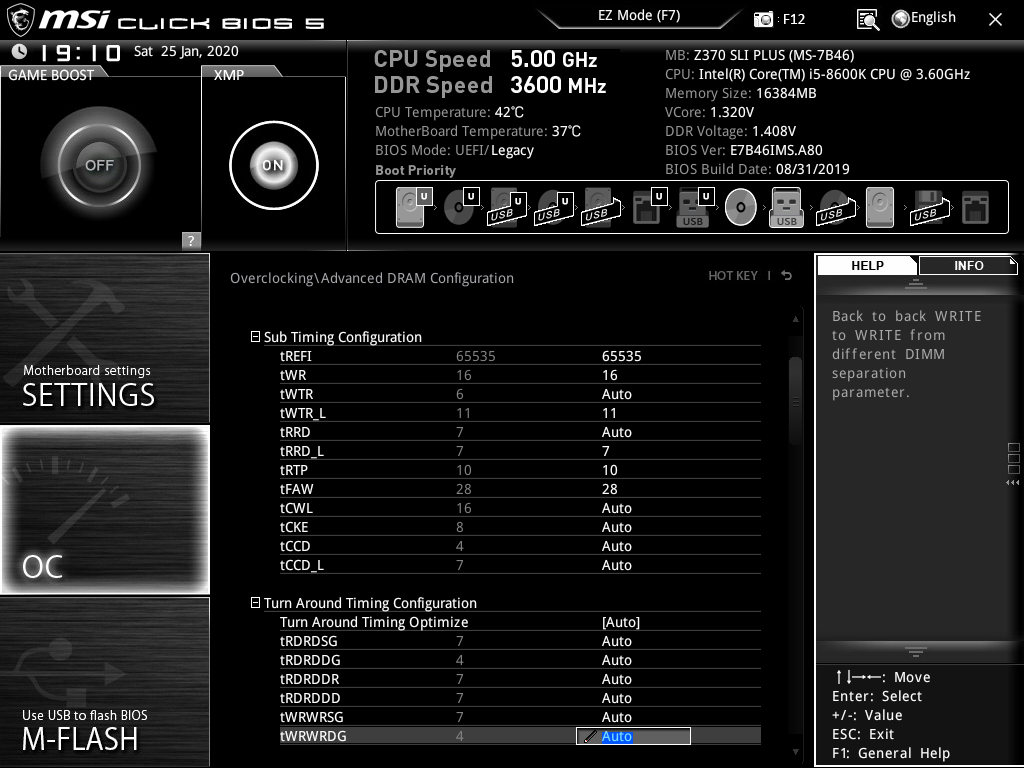Select the tREFI value field 65535
The width and height of the screenshot is (1024, 768).
621,356
